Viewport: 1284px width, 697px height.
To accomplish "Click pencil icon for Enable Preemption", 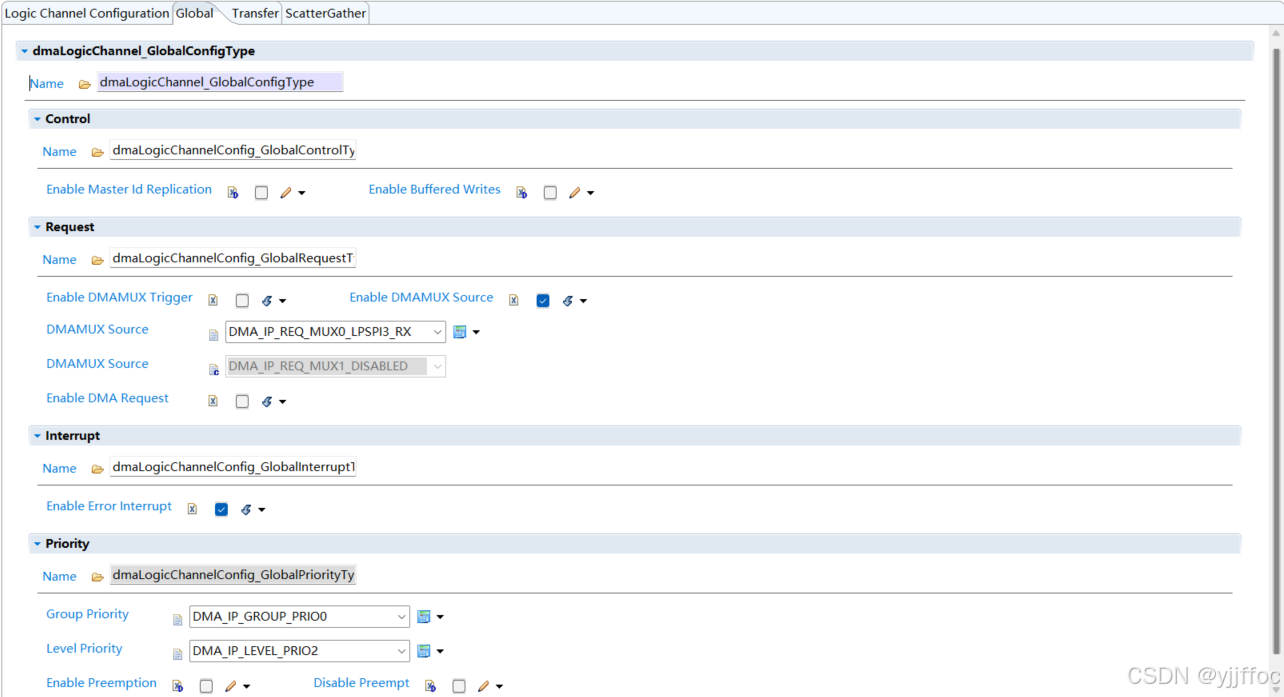I will point(230,687).
